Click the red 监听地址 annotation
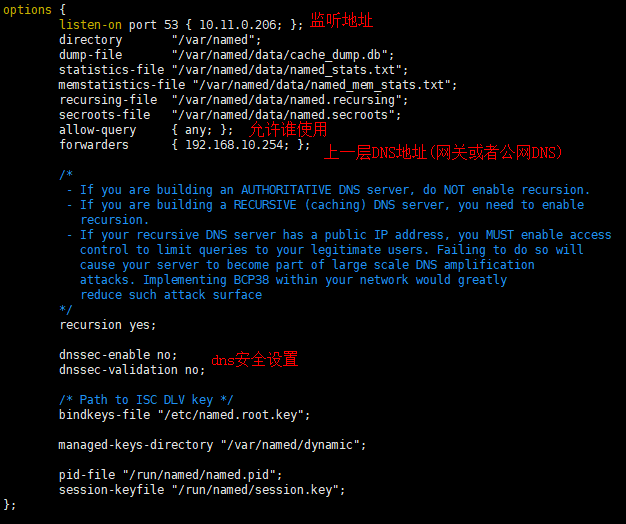Image resolution: width=626 pixels, height=524 pixels. [341, 20]
